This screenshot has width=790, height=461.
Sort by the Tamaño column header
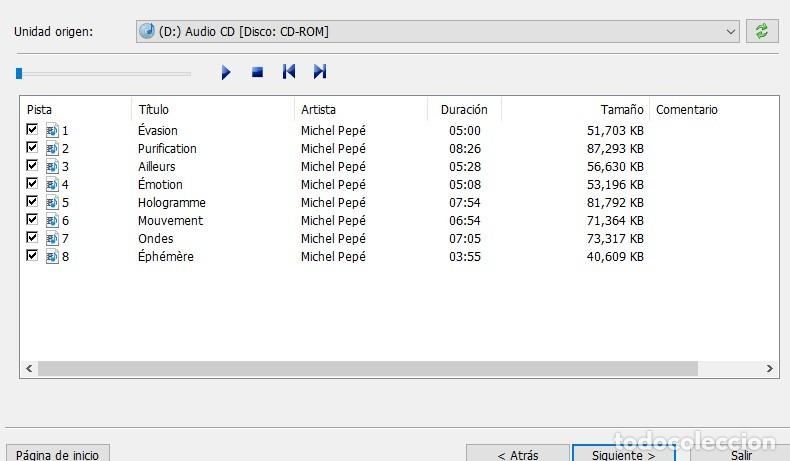tap(575, 109)
